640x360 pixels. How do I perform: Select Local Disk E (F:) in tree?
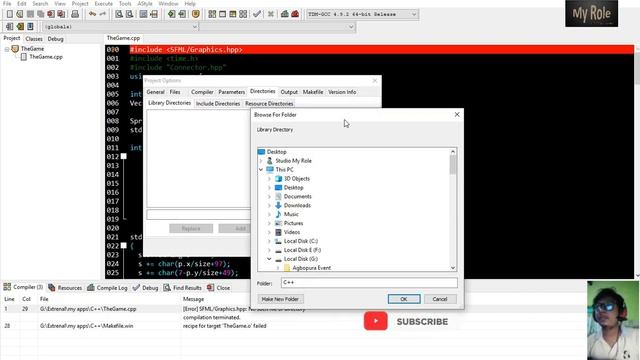302,250
